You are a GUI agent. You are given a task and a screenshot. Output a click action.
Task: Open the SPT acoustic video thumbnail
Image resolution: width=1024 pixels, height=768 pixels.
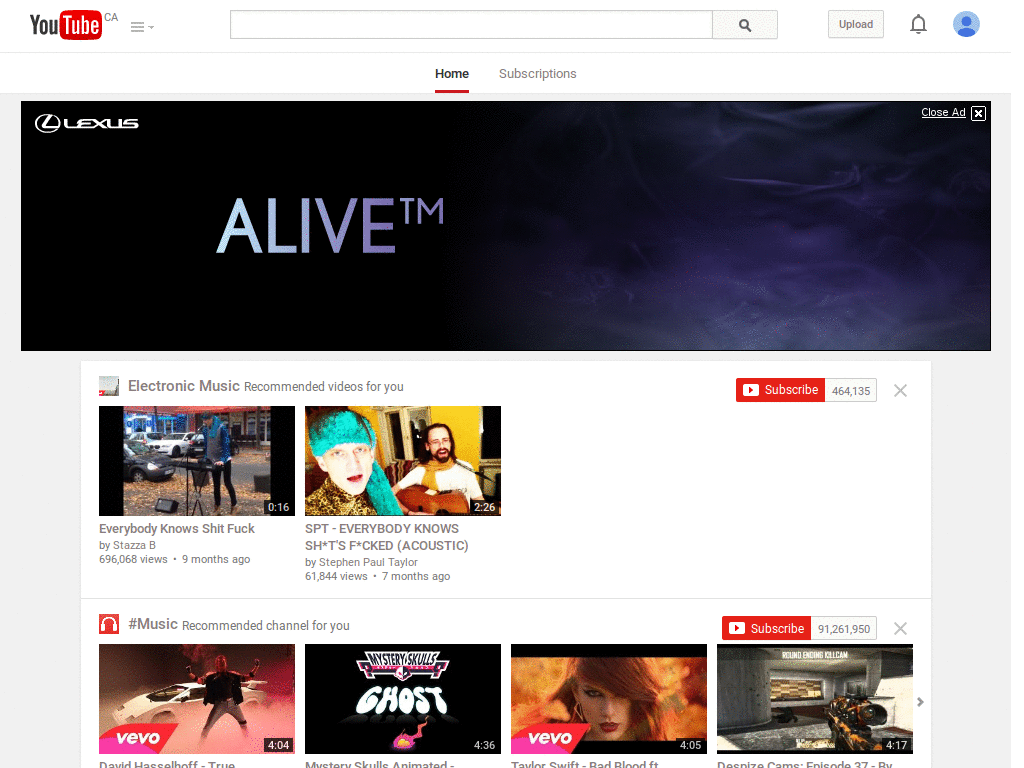[403, 461]
